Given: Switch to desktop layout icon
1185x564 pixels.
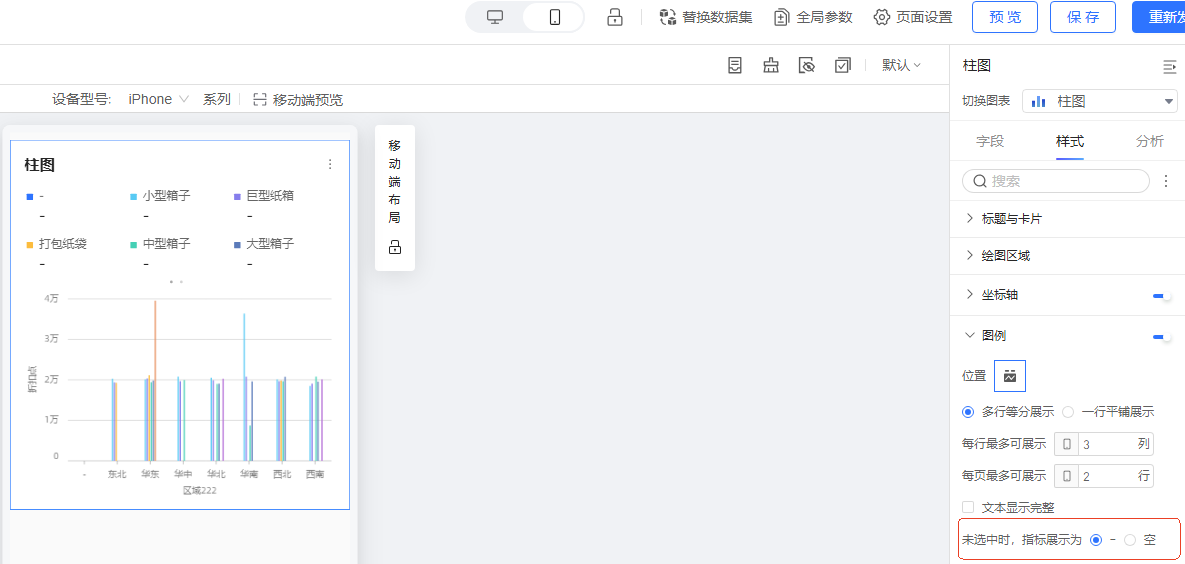Looking at the screenshot, I should click(495, 17).
